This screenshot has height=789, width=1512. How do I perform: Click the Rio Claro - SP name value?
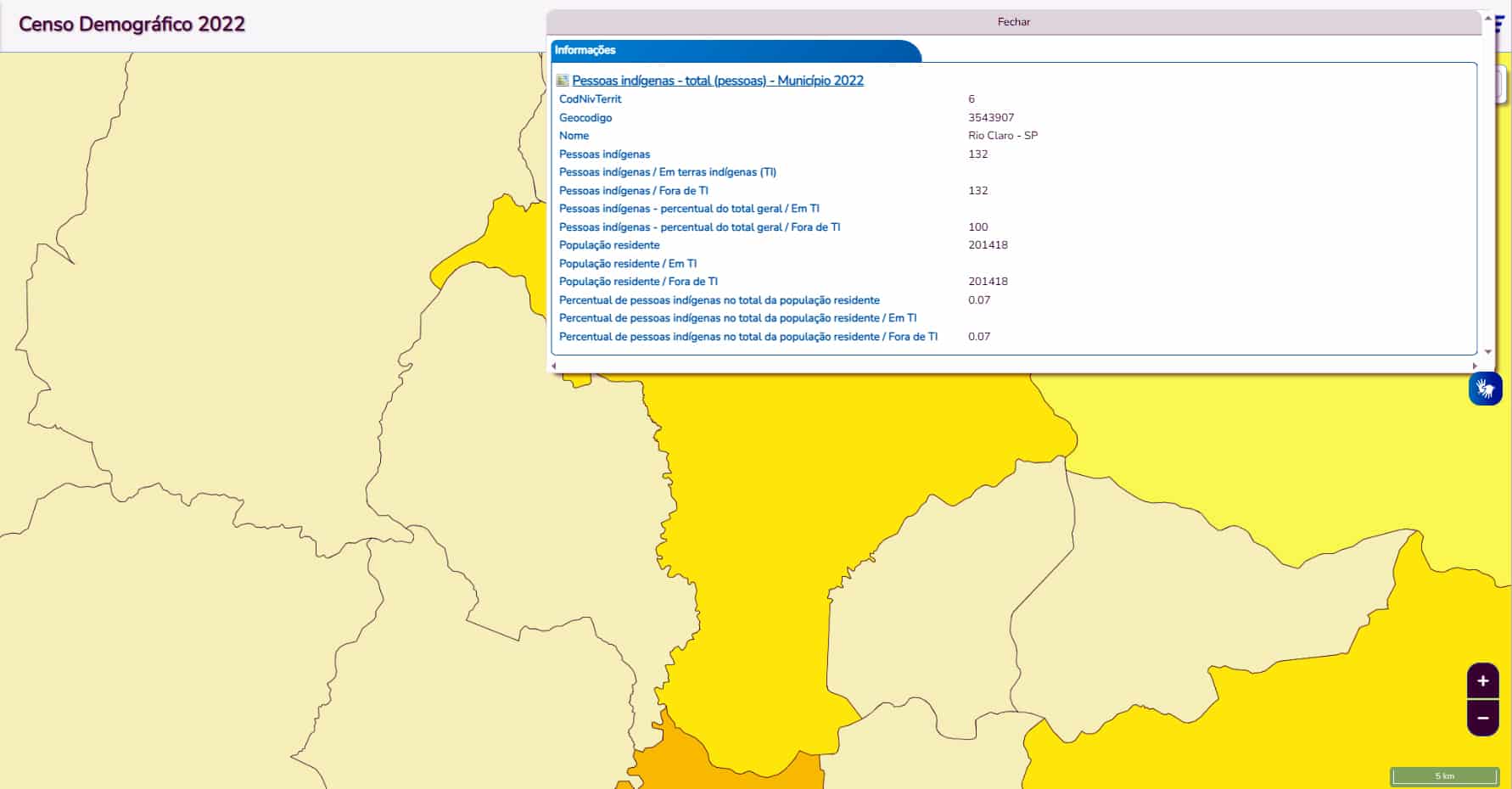tap(1002, 136)
